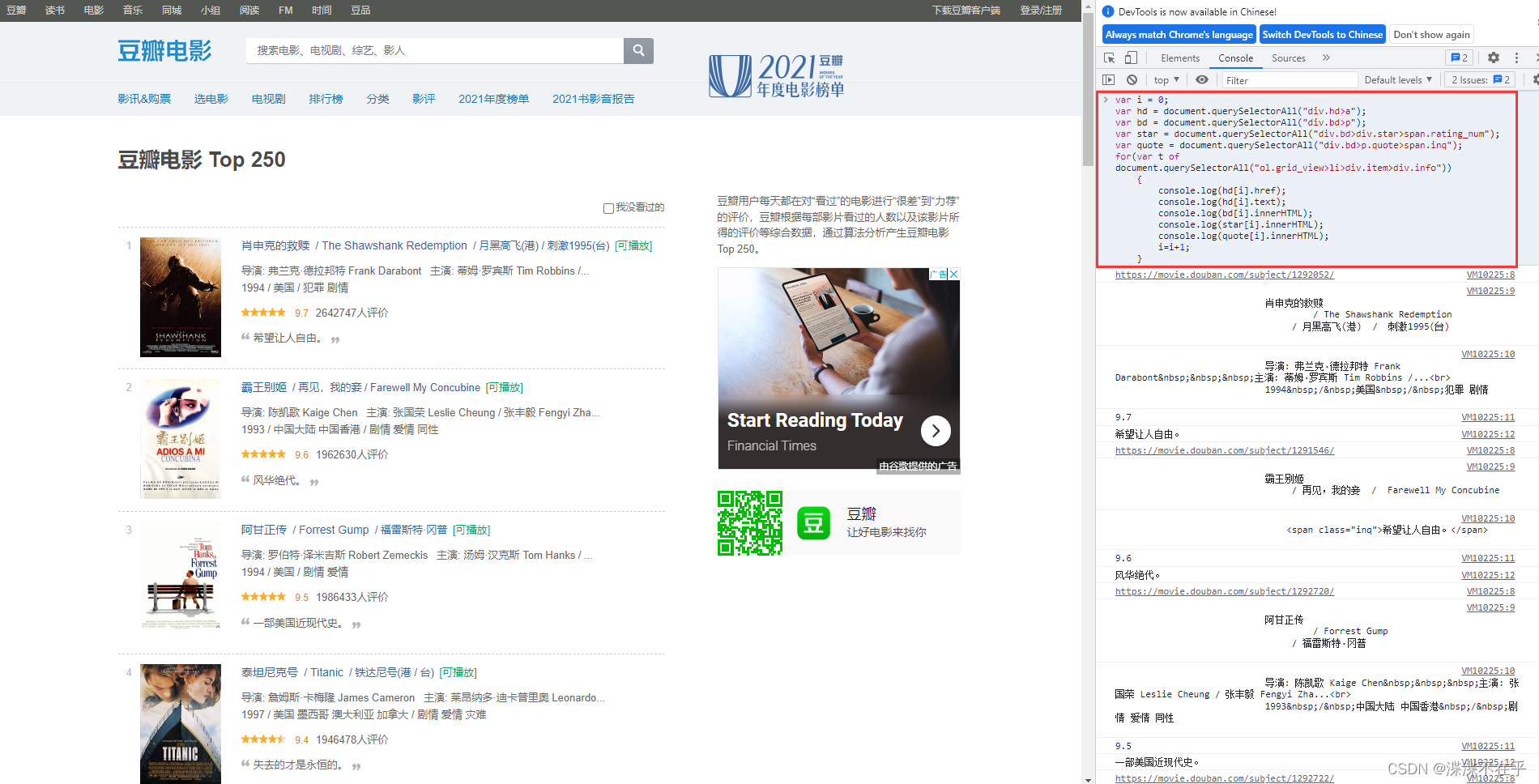This screenshot has height=784, width=1539.
Task: Click 'Switch DevTools to Chinese' button
Action: point(1322,34)
